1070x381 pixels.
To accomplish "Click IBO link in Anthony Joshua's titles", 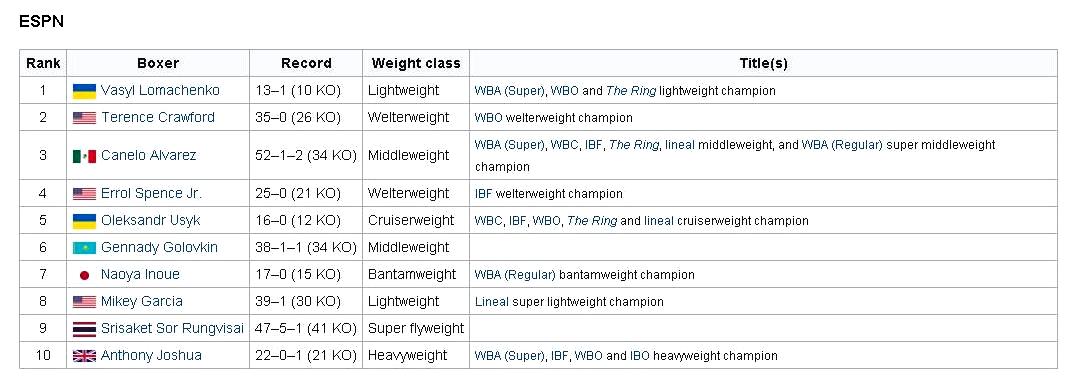I will coord(640,356).
